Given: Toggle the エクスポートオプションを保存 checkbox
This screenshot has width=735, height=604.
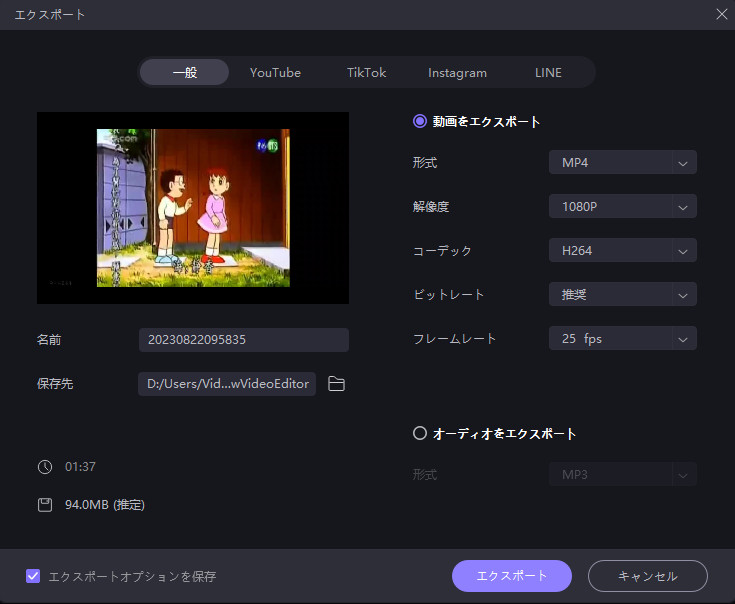Looking at the screenshot, I should pos(33,576).
